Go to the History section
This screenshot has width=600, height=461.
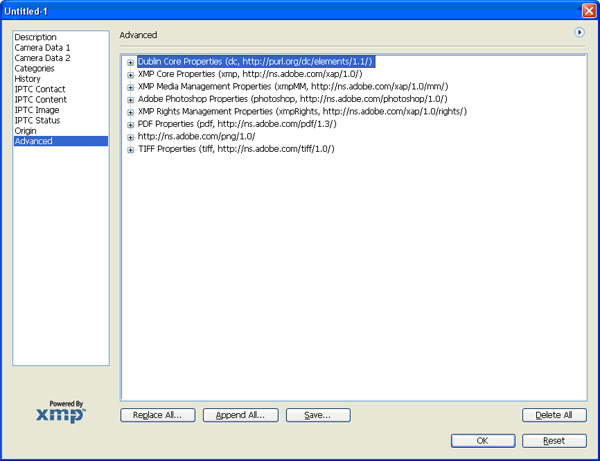[28, 79]
